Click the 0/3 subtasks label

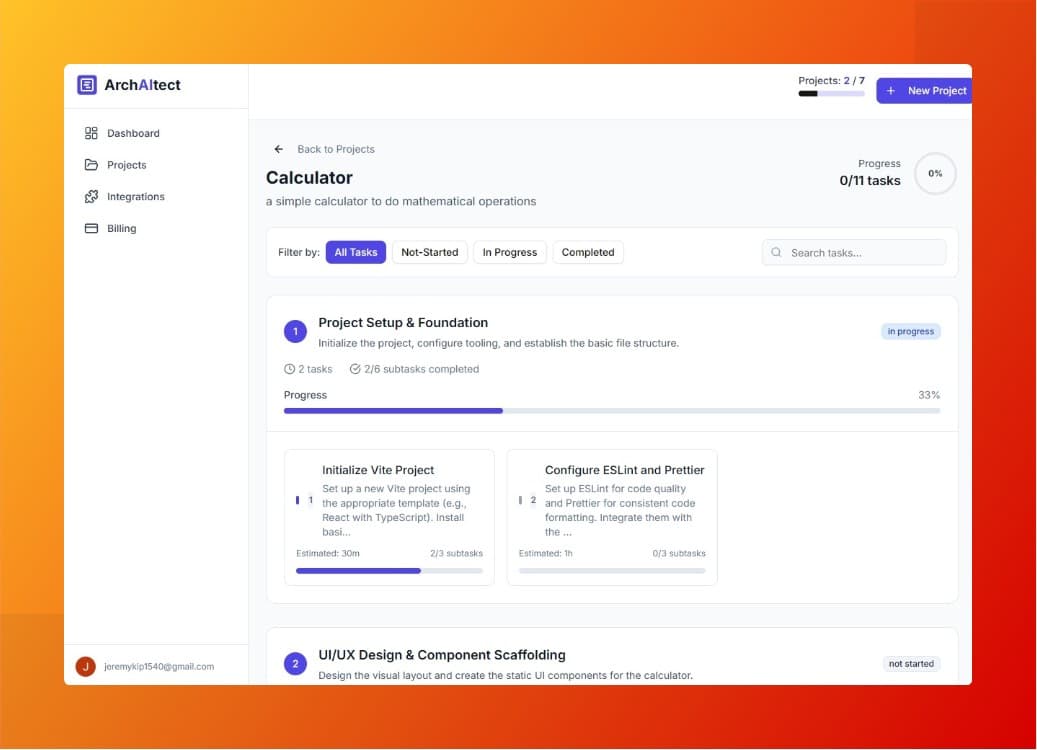pyautogui.click(x=679, y=554)
